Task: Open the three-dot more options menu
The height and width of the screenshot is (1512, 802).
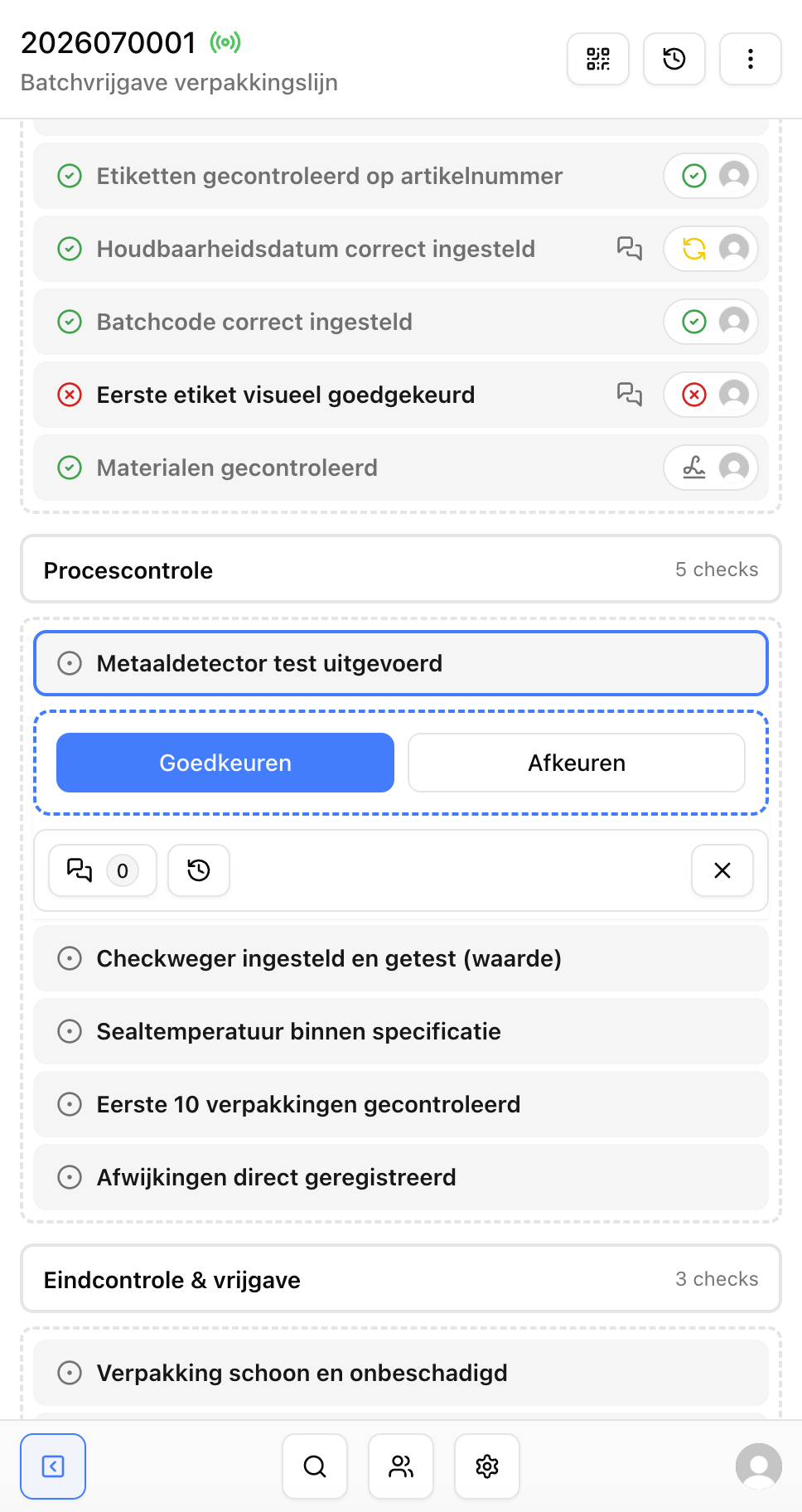Action: click(x=751, y=59)
